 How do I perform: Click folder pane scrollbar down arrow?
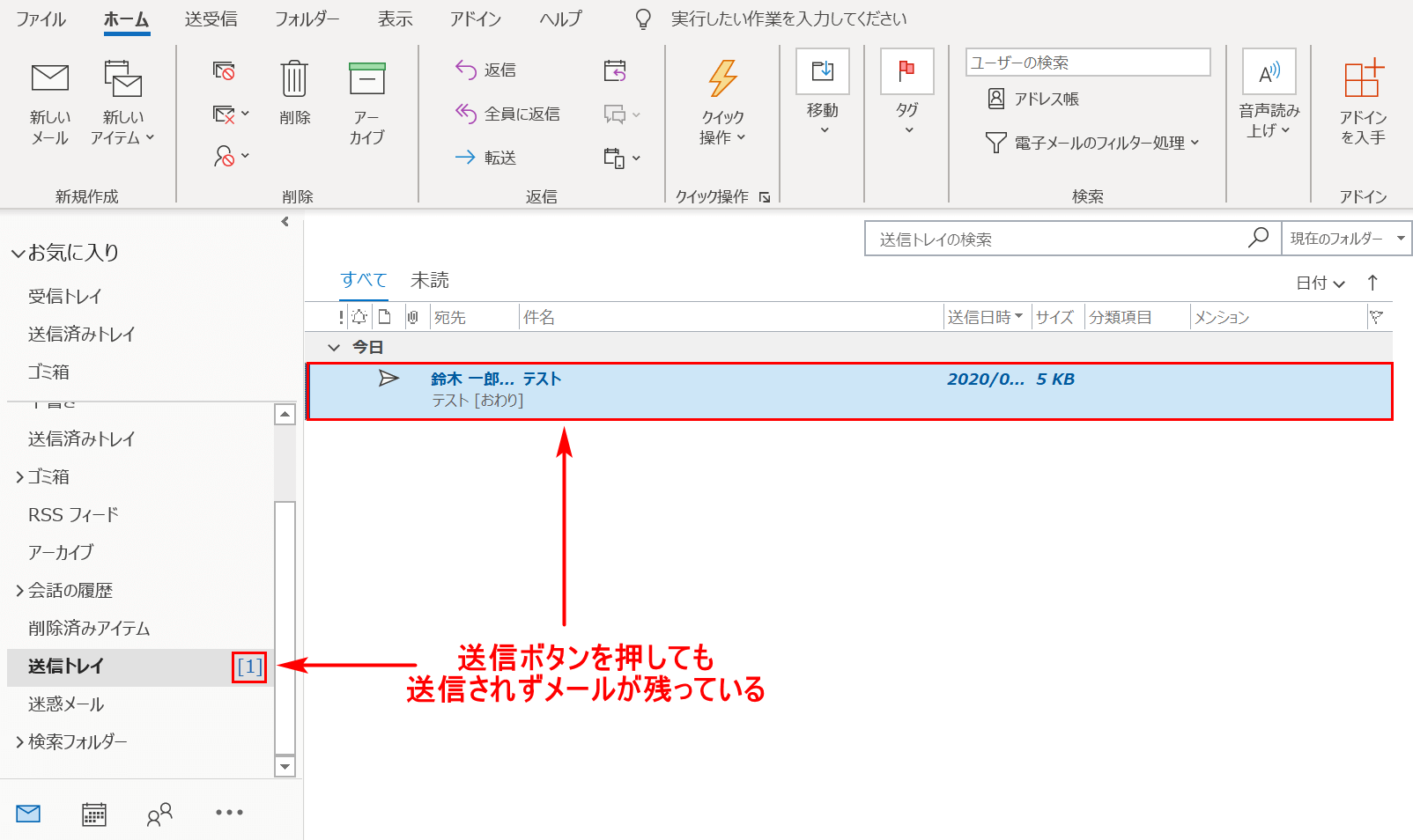pos(285,766)
